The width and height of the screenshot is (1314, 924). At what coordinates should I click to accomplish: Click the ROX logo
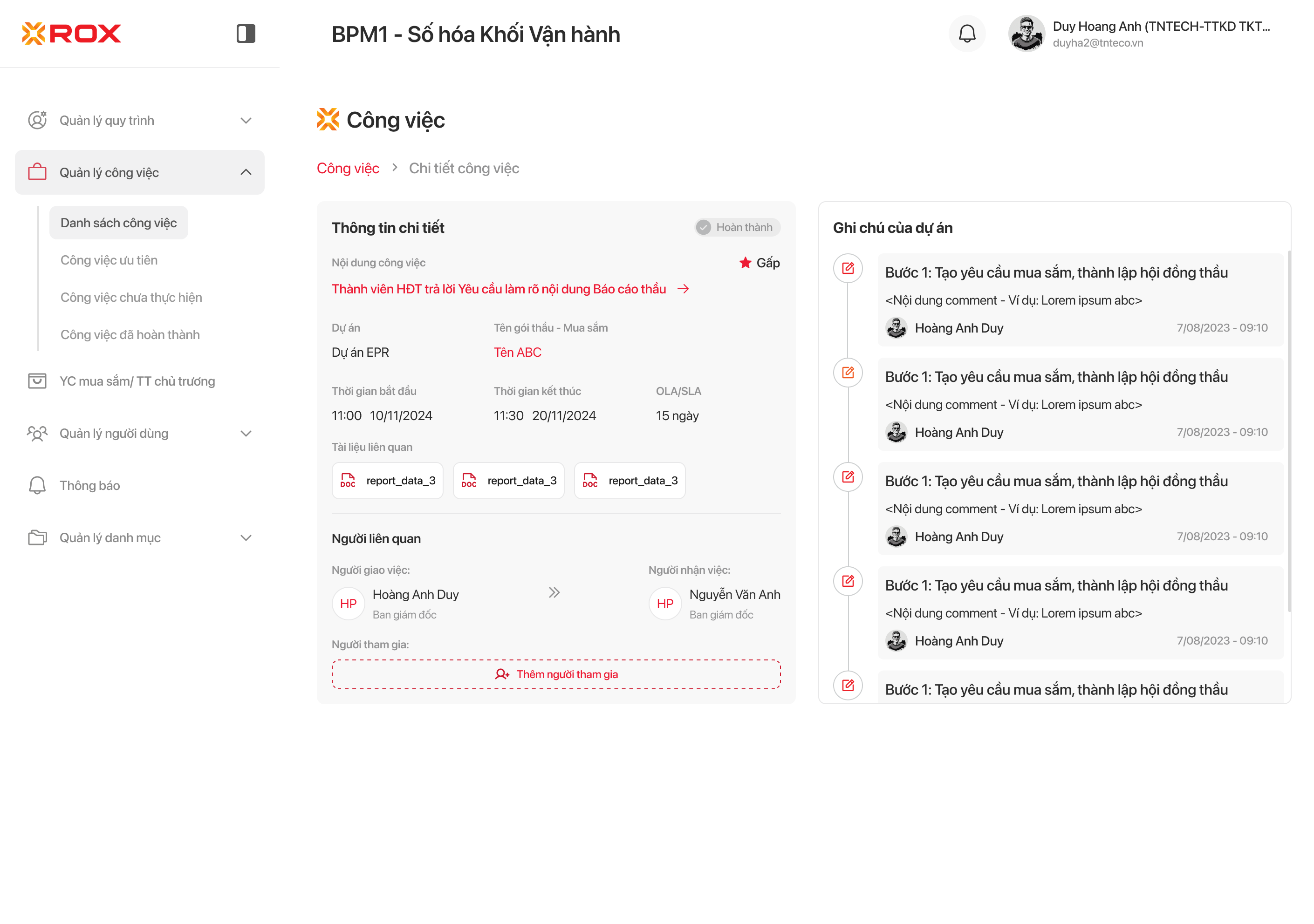pyautogui.click(x=72, y=34)
